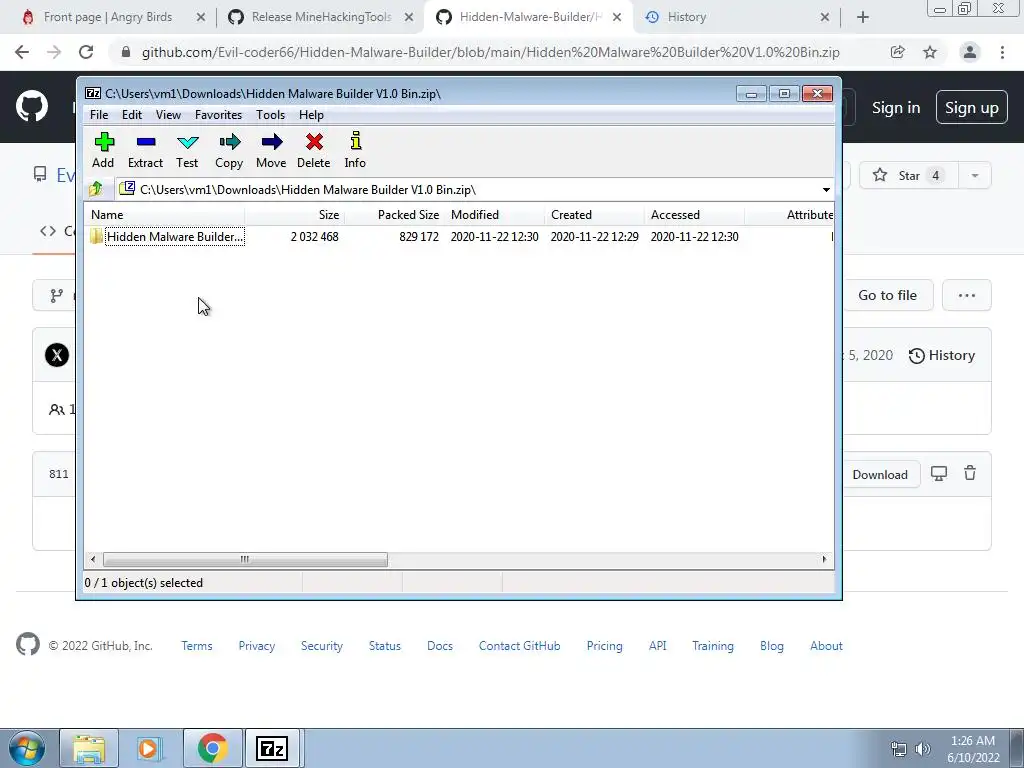Select the 2020-11-22 12:29 created date cell

click(594, 236)
